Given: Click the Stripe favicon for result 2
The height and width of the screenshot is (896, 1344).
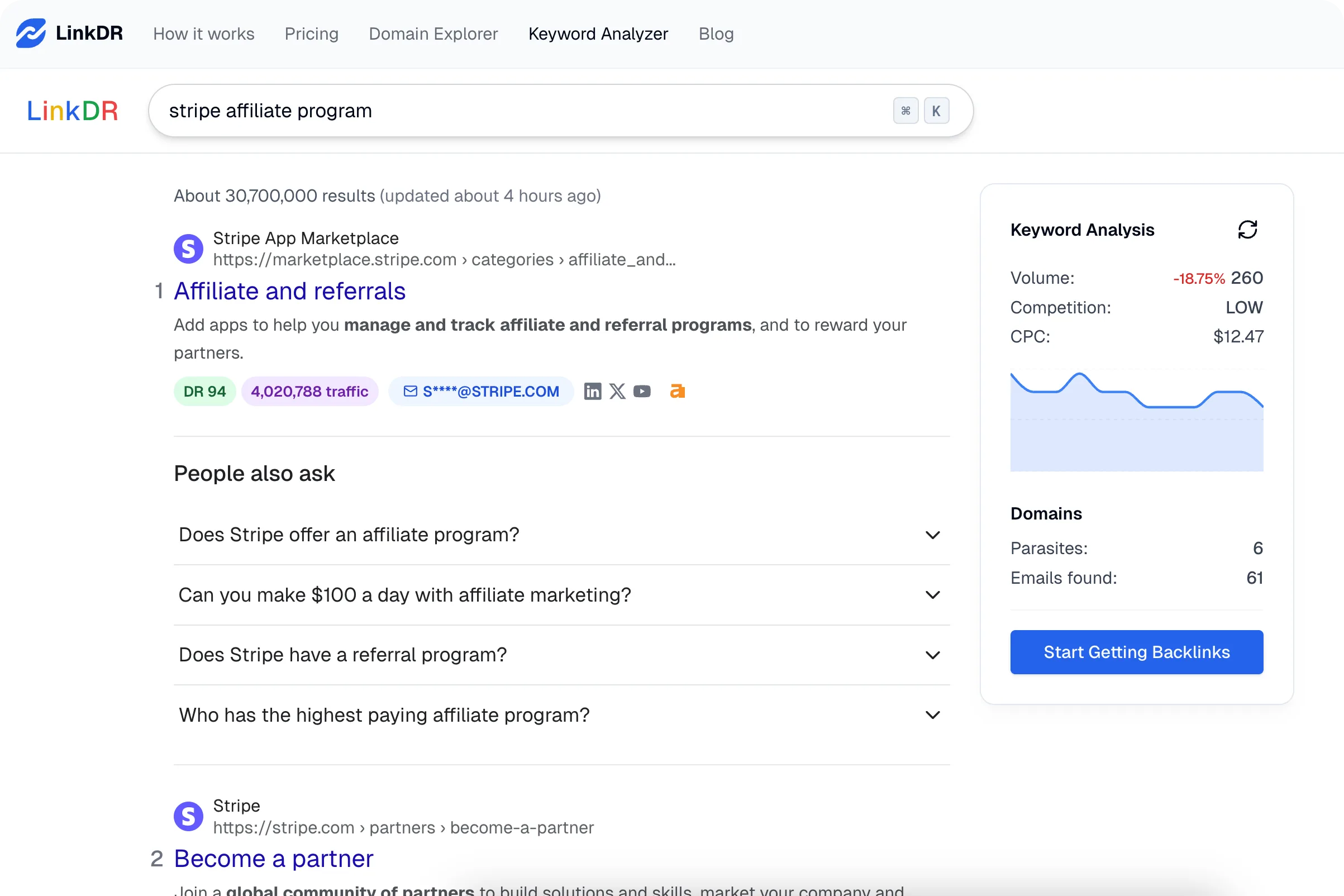Looking at the screenshot, I should pos(189,817).
